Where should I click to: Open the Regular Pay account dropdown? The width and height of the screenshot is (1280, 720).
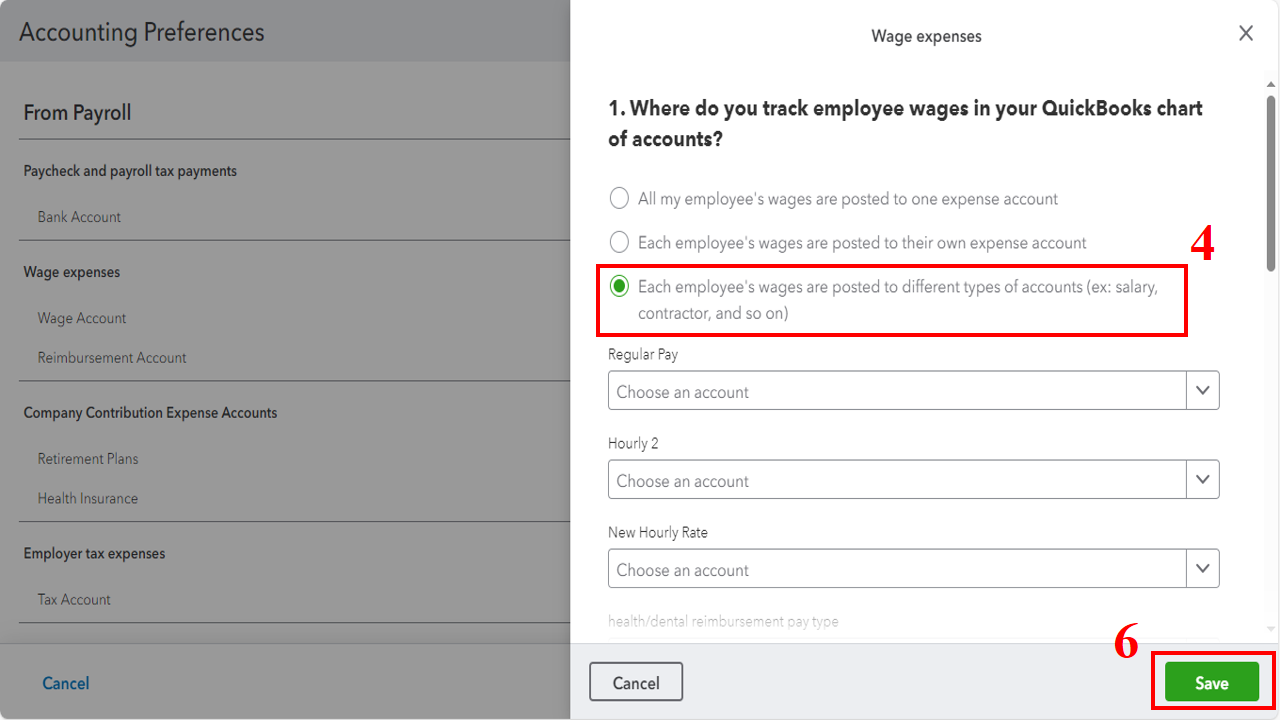click(x=1203, y=390)
